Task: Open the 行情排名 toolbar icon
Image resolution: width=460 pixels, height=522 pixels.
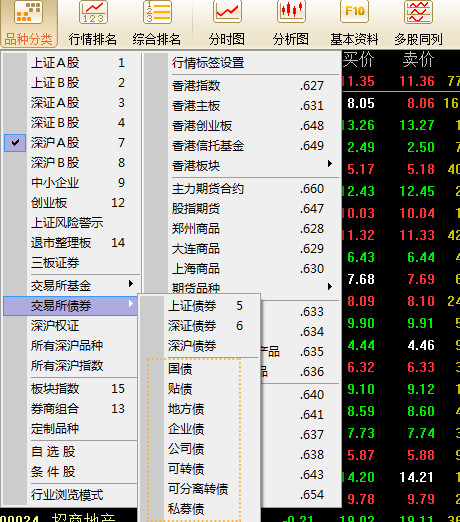Action: 93,24
